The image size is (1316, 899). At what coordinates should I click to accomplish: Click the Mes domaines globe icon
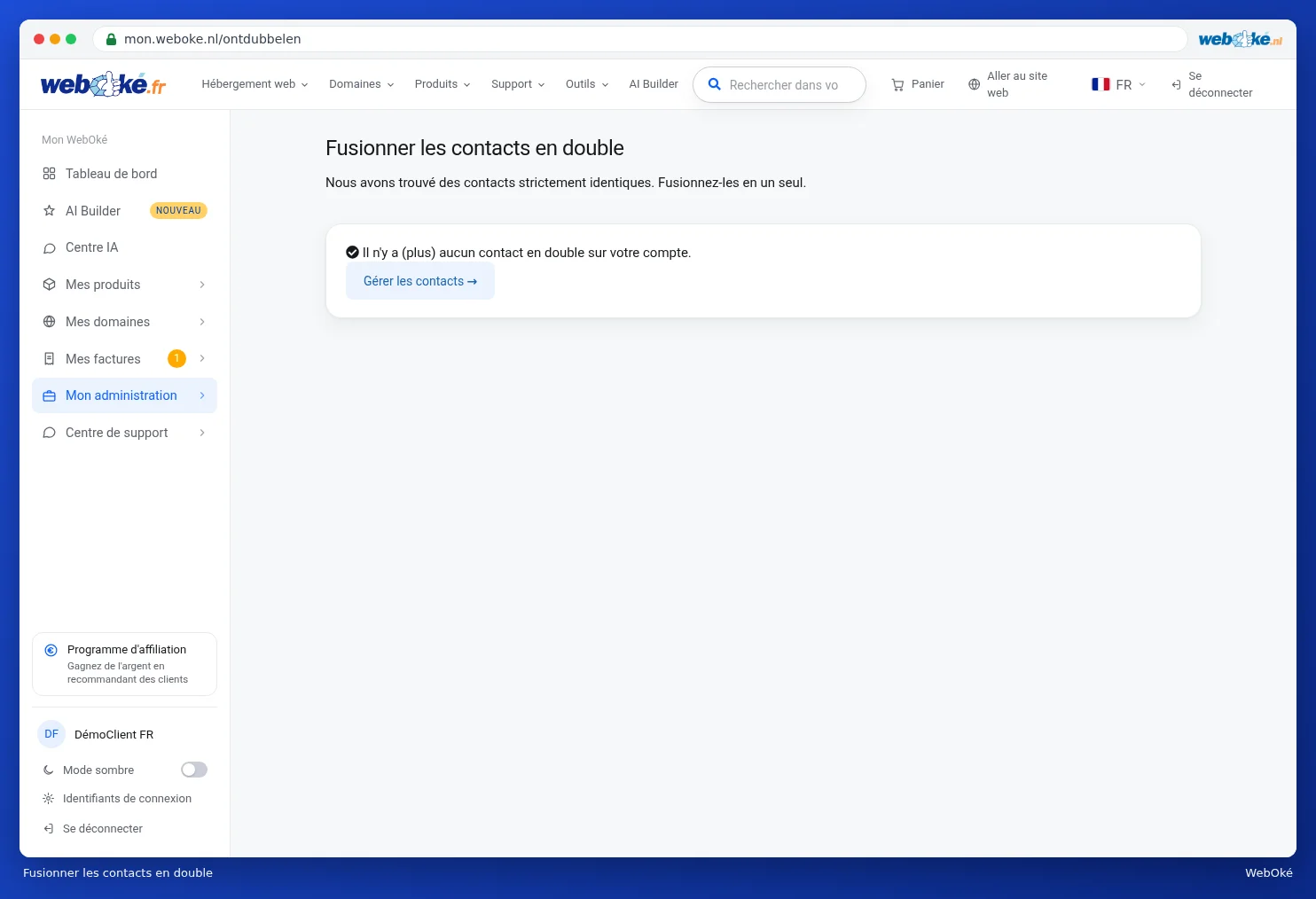click(x=50, y=322)
